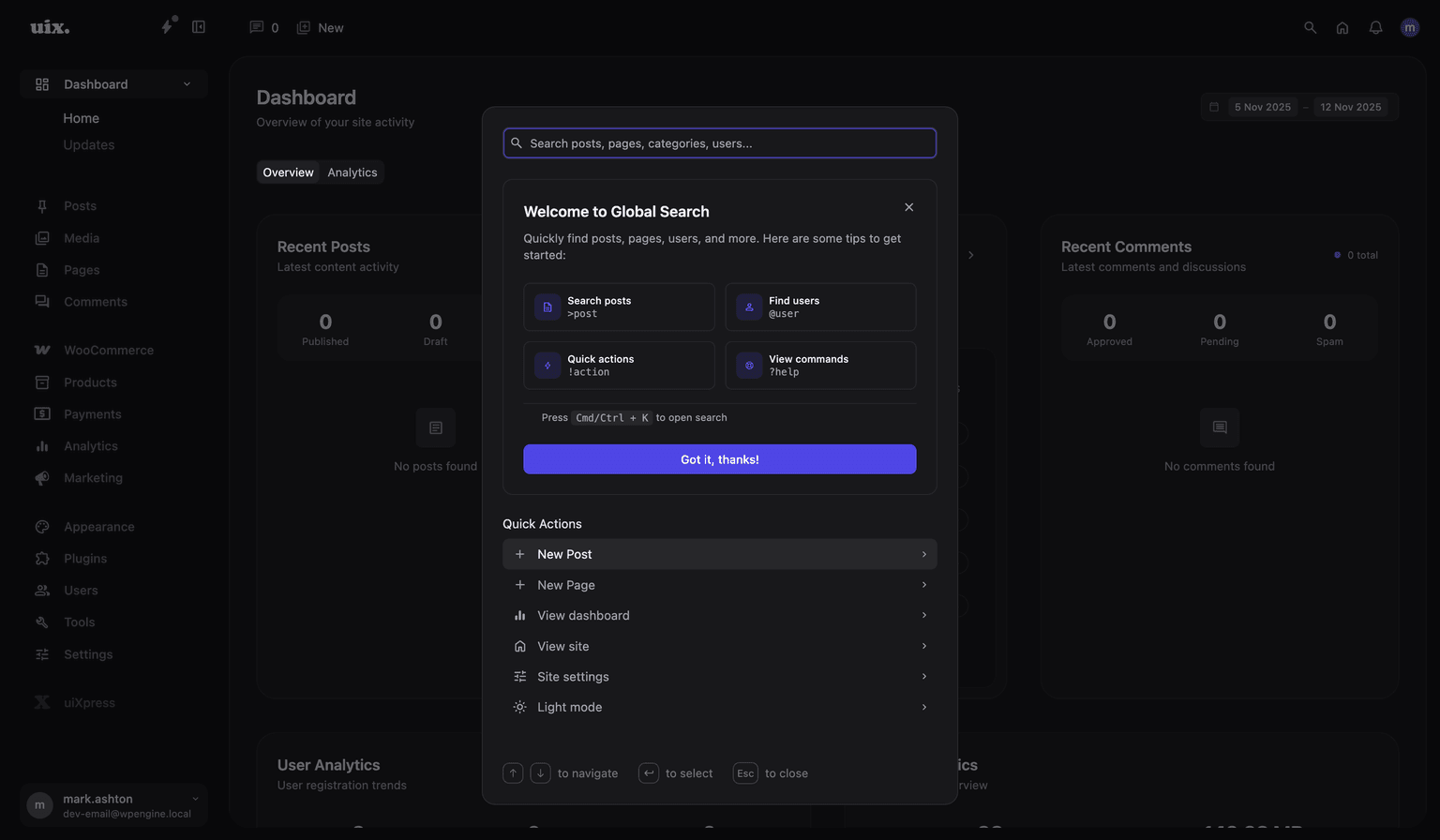Open comments counter icon in top bar
The height and width of the screenshot is (840, 1440).
[x=255, y=27]
